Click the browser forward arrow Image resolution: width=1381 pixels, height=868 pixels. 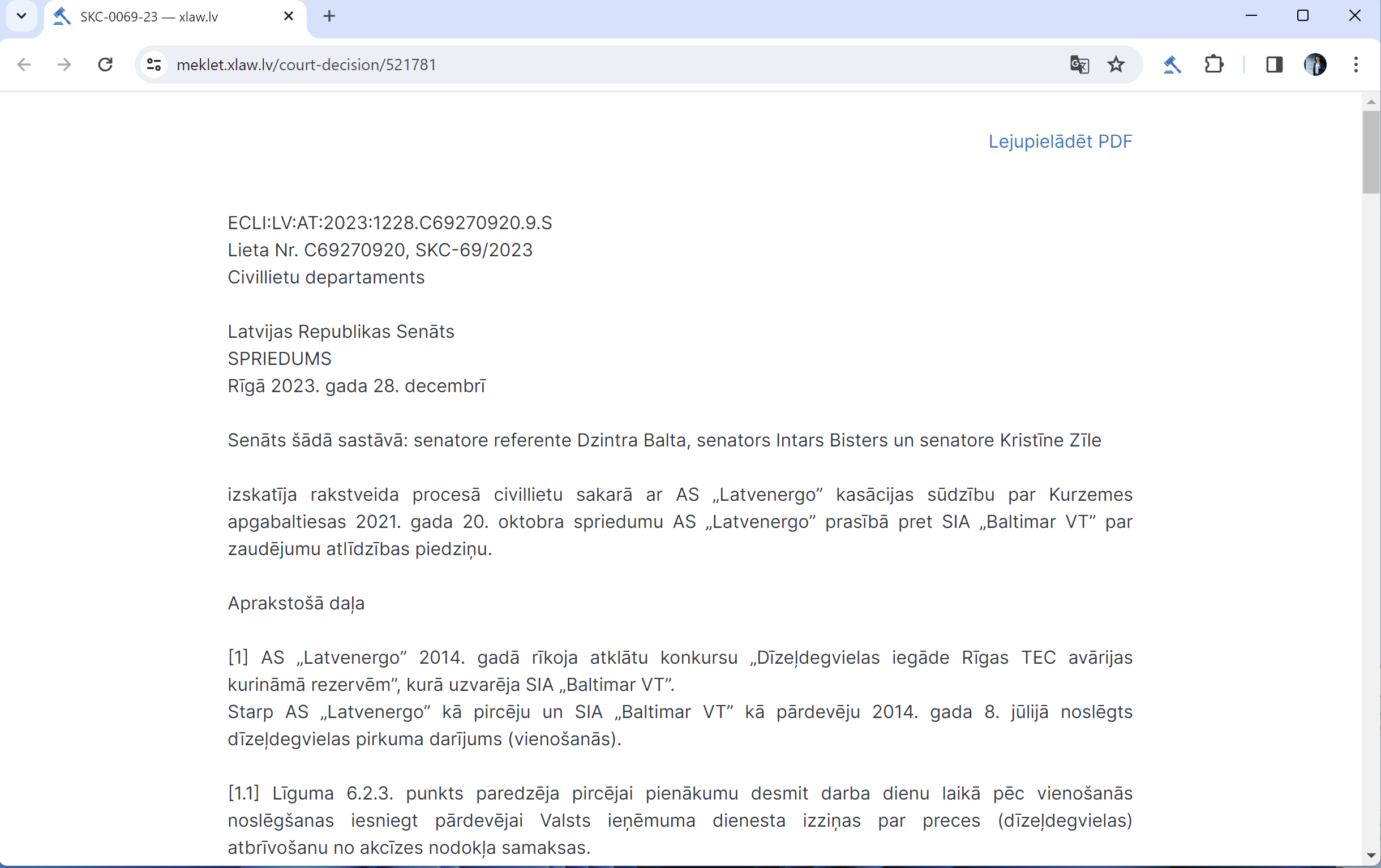tap(64, 64)
